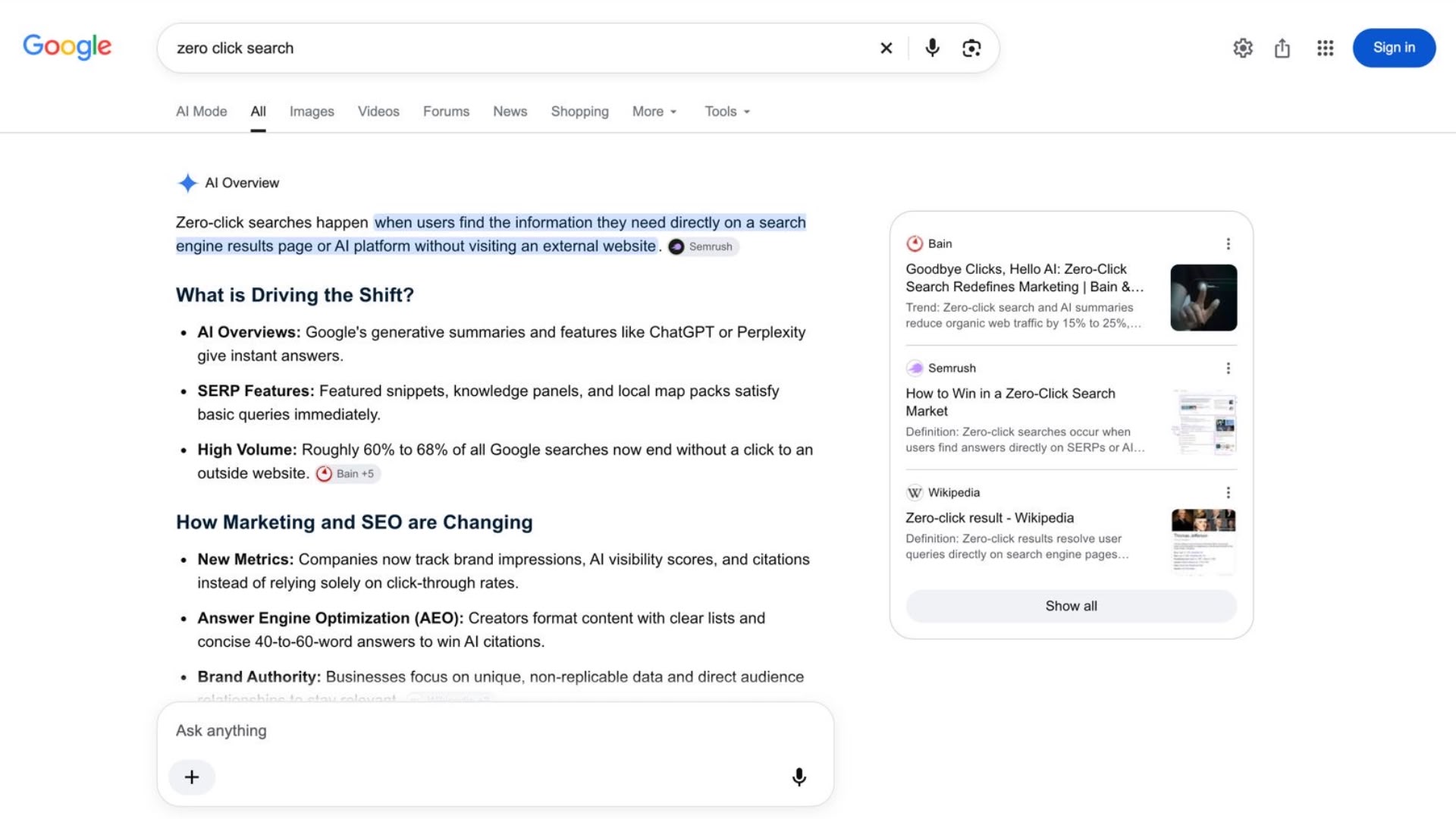Click the Wikipedia article thumbnail image
The image size is (1456, 819).
point(1203,543)
